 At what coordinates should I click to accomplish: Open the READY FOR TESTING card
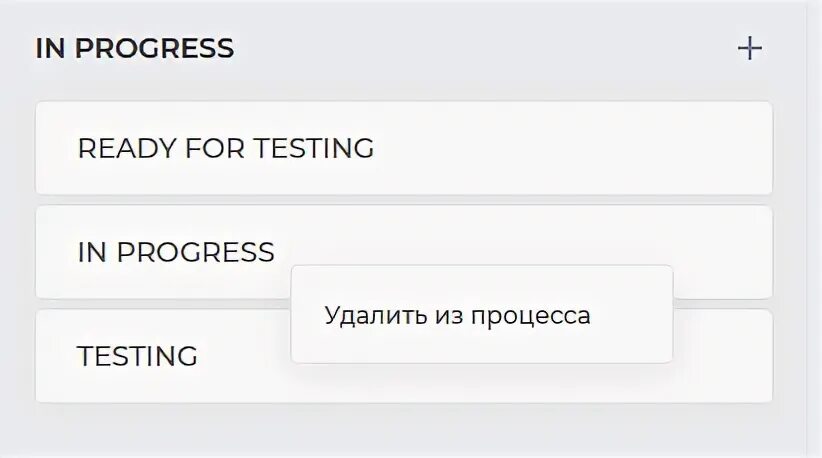[403, 148]
